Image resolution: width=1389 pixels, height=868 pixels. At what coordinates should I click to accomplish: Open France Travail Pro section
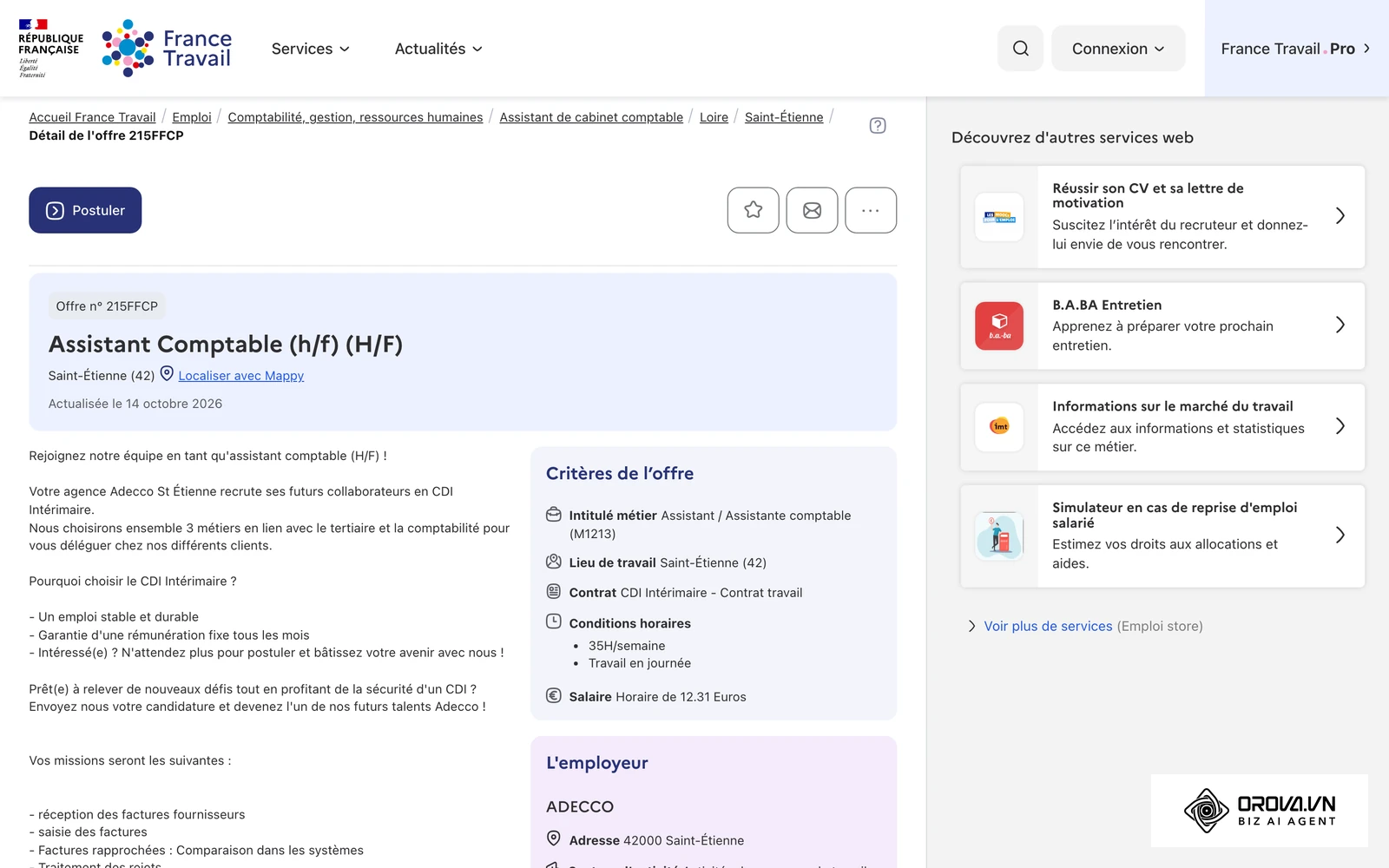coord(1296,49)
